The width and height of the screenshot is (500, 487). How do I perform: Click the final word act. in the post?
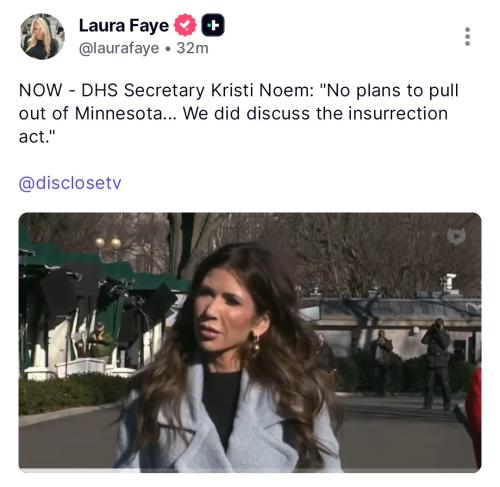click(35, 137)
